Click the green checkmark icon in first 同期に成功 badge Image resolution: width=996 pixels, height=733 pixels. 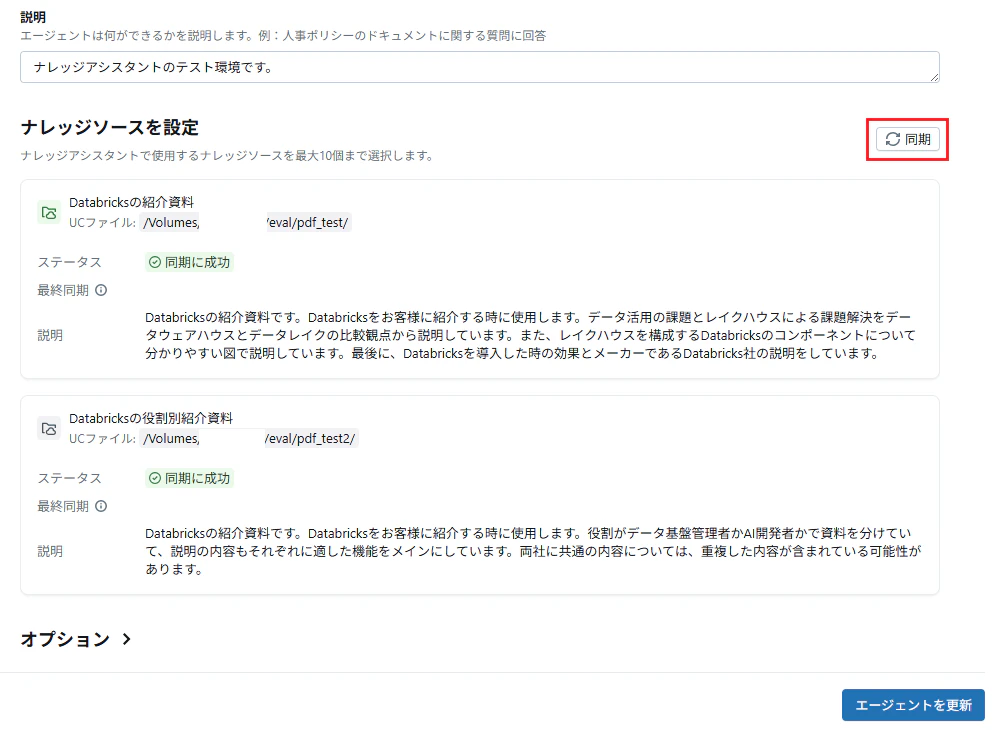click(153, 262)
